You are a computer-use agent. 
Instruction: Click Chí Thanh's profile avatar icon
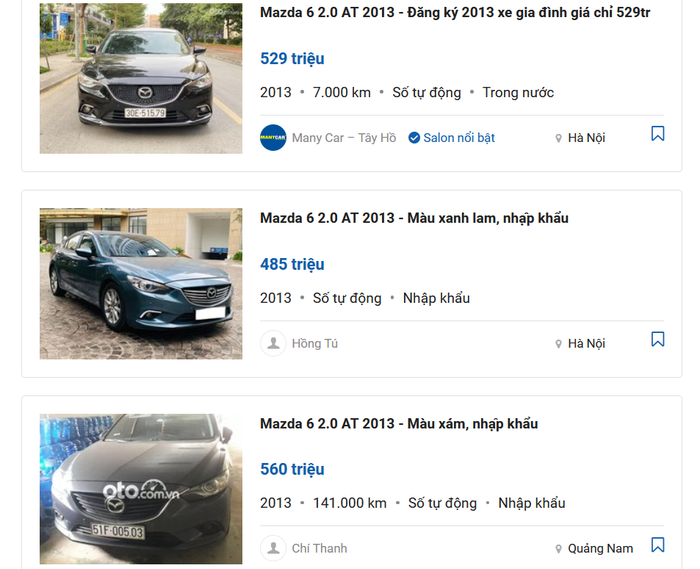click(273, 548)
